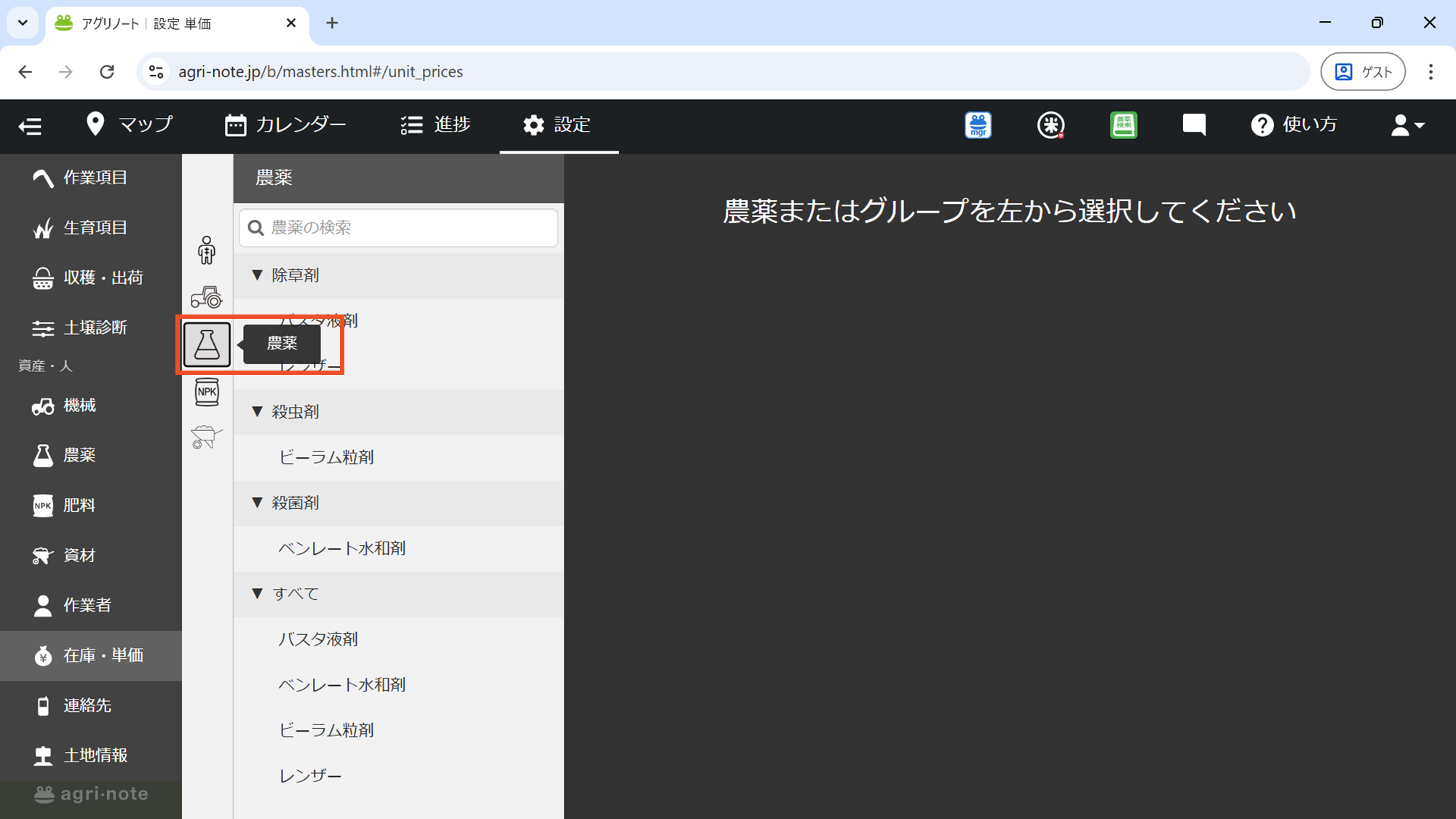
Task: Collapse the すべて group
Action: 398,594
